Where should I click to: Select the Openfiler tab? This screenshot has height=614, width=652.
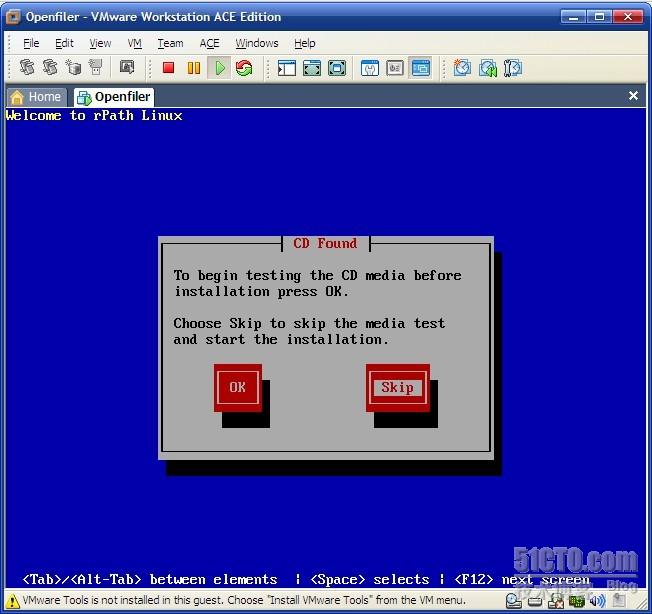point(114,97)
